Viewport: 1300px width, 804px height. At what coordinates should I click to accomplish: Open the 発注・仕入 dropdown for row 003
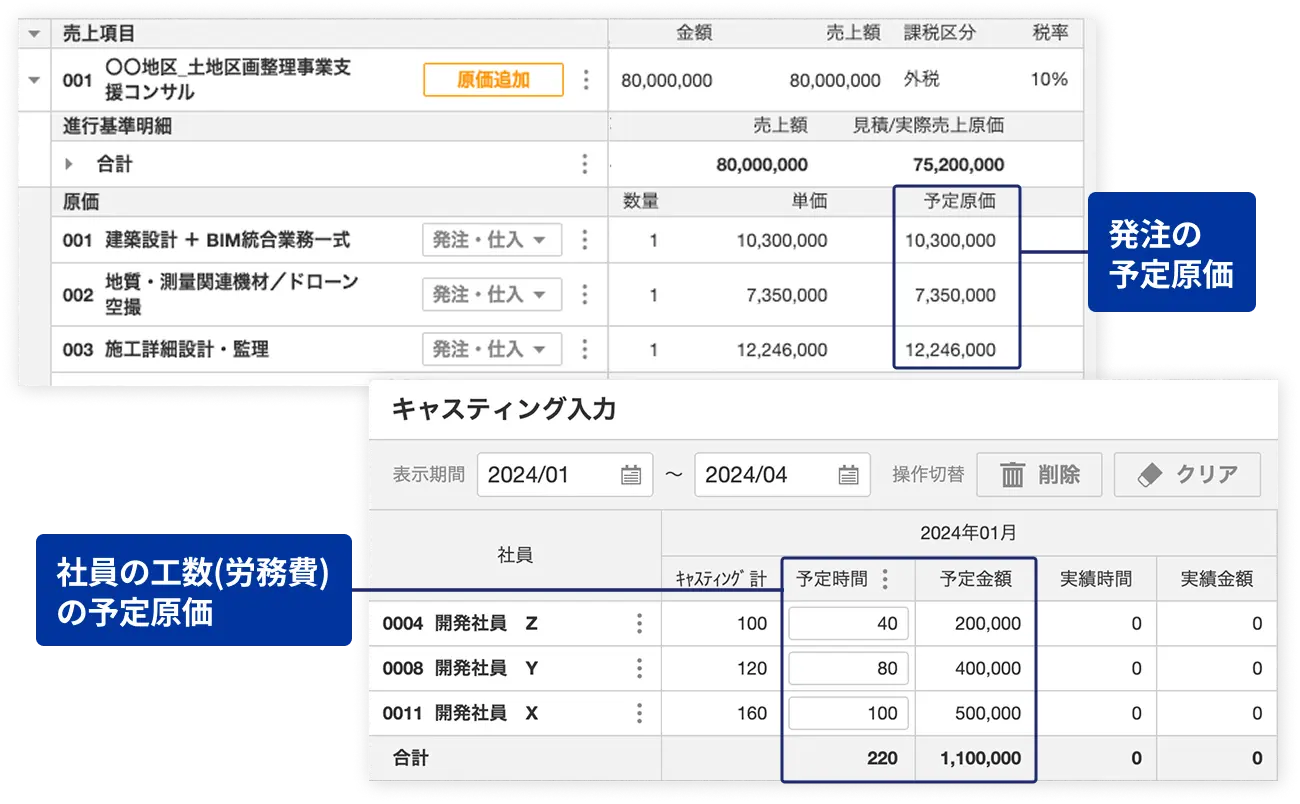click(x=492, y=349)
